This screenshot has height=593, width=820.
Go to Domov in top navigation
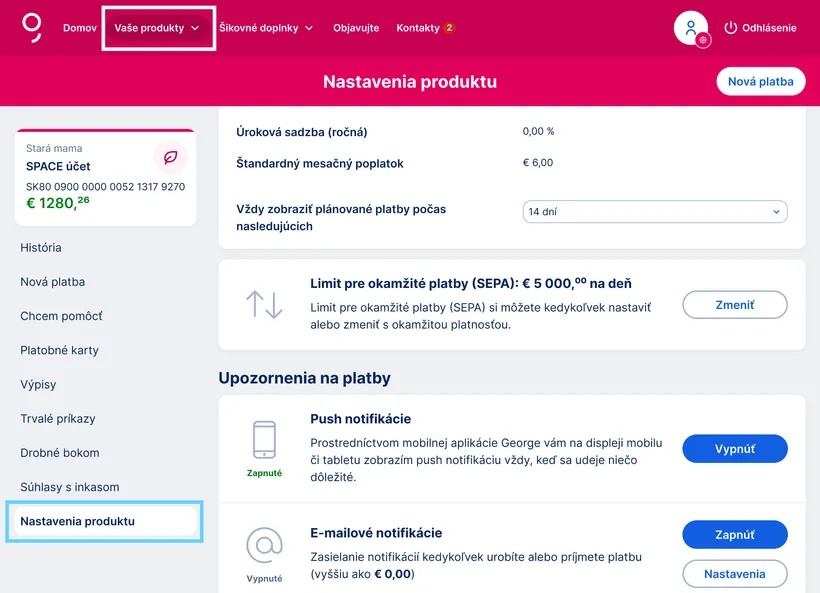[x=80, y=28]
